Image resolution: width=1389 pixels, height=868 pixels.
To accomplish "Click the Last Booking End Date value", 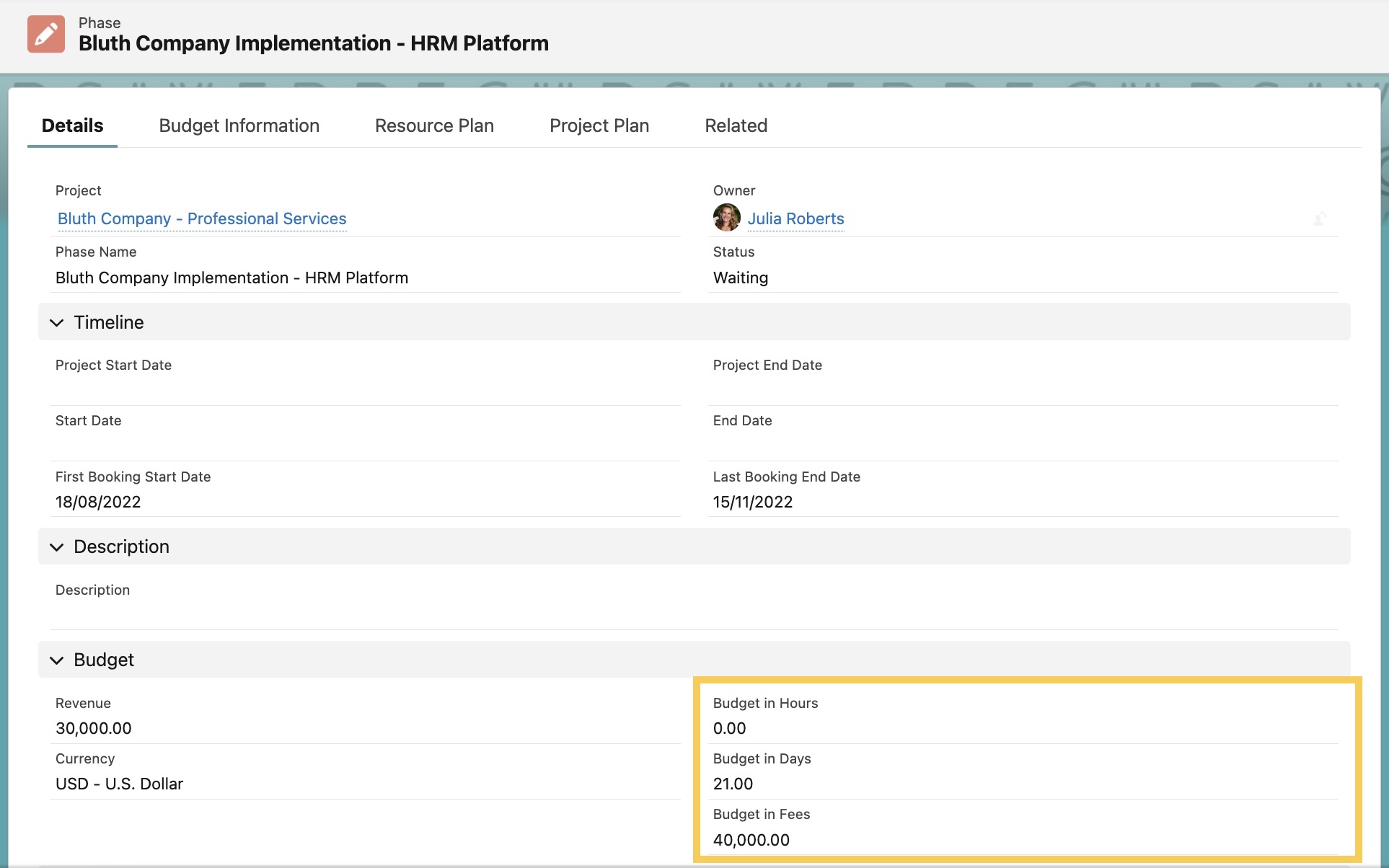I will tap(752, 502).
